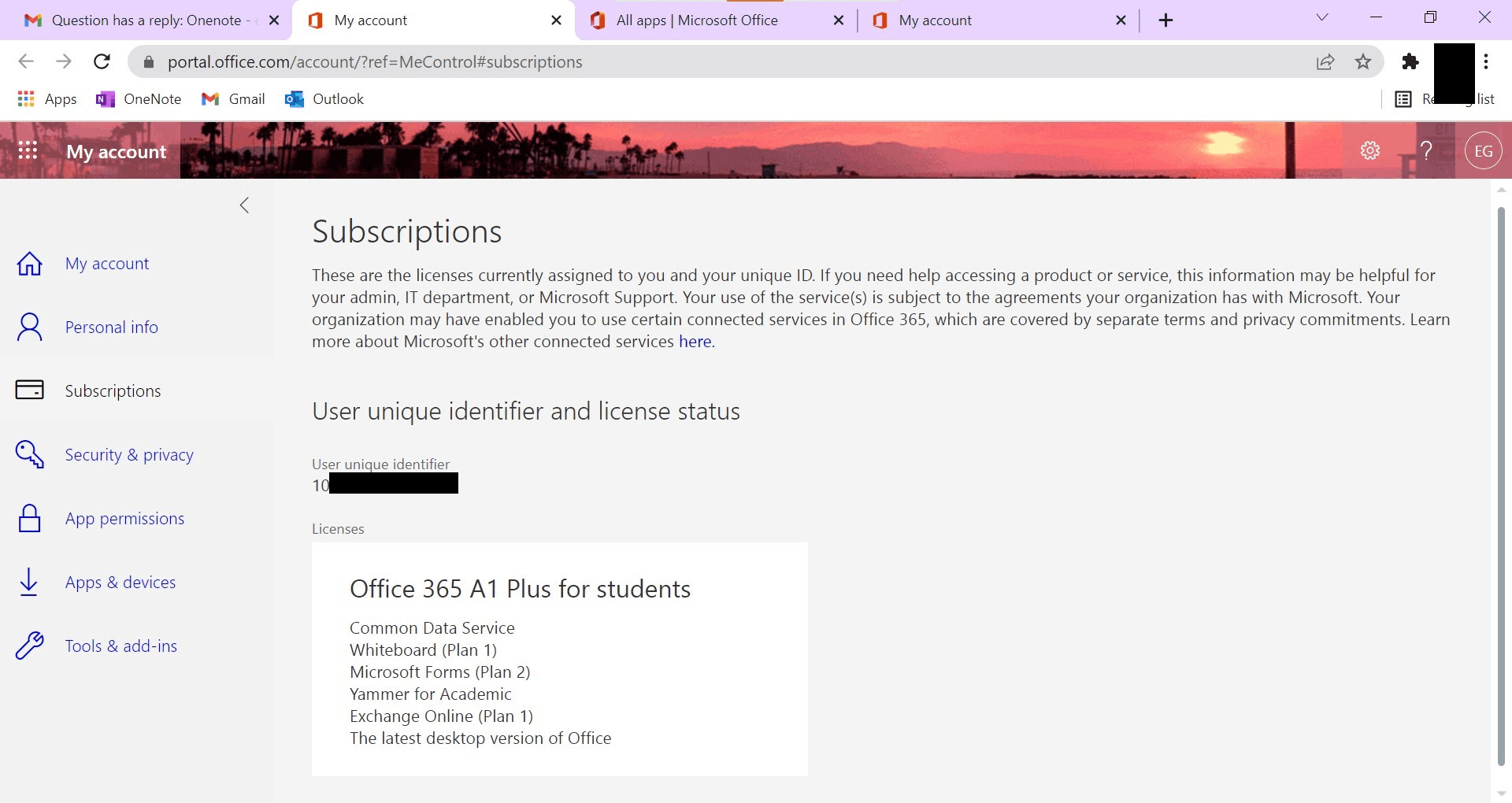
Task: Open Chrome's three-dot menu
Action: 1486,61
